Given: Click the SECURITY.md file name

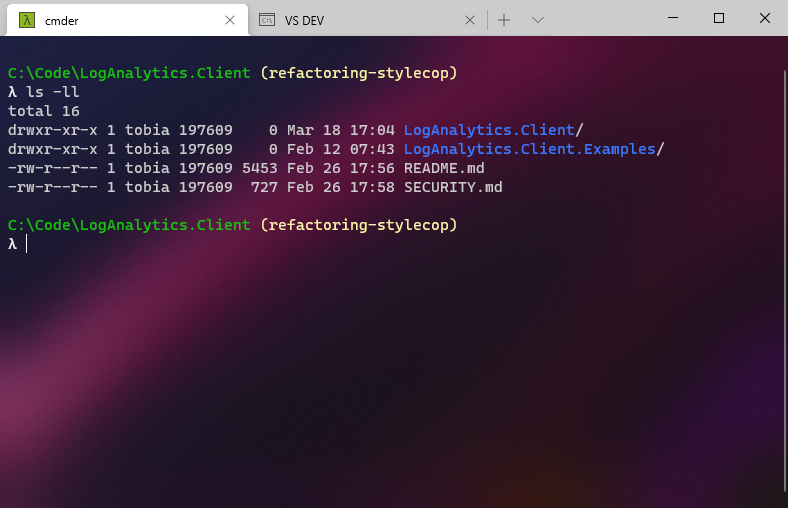Looking at the screenshot, I should pyautogui.click(x=453, y=187).
